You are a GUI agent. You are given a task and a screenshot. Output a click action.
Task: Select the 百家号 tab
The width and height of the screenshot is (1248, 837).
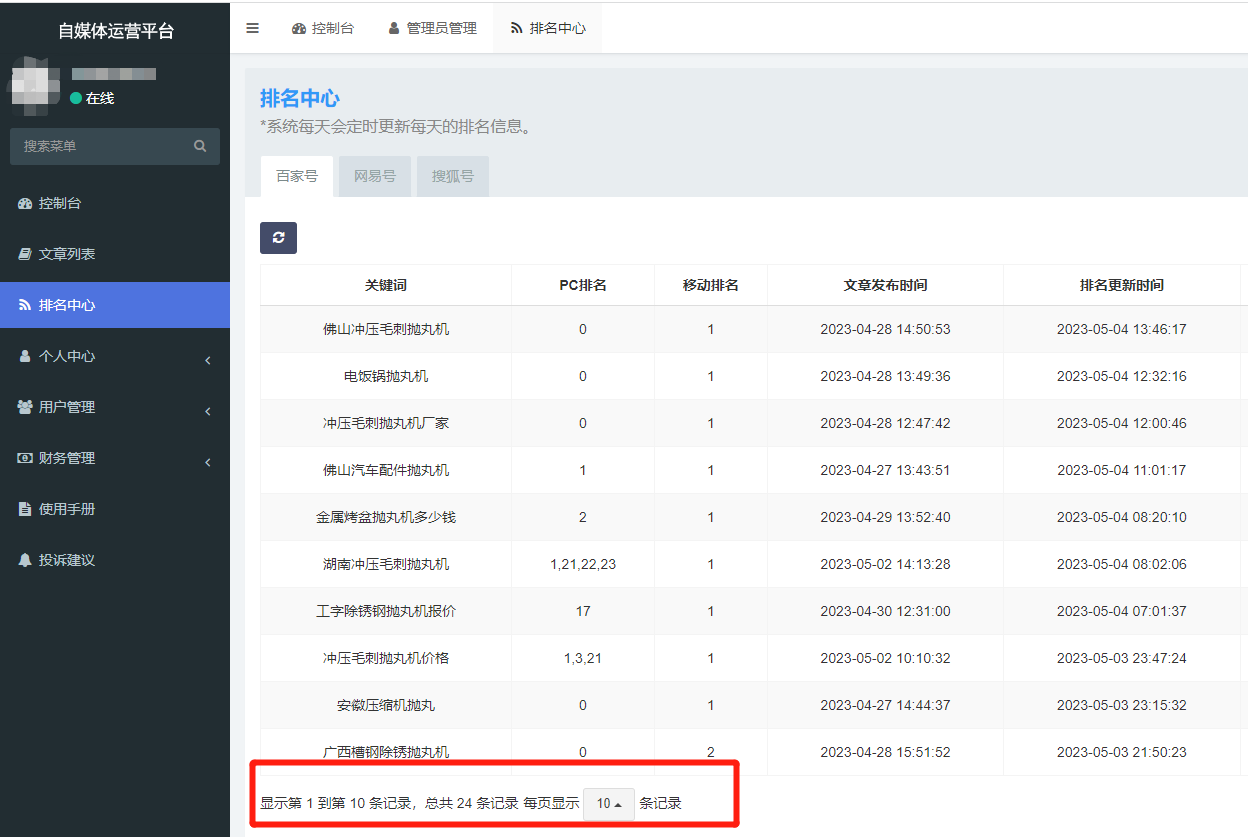(x=297, y=176)
